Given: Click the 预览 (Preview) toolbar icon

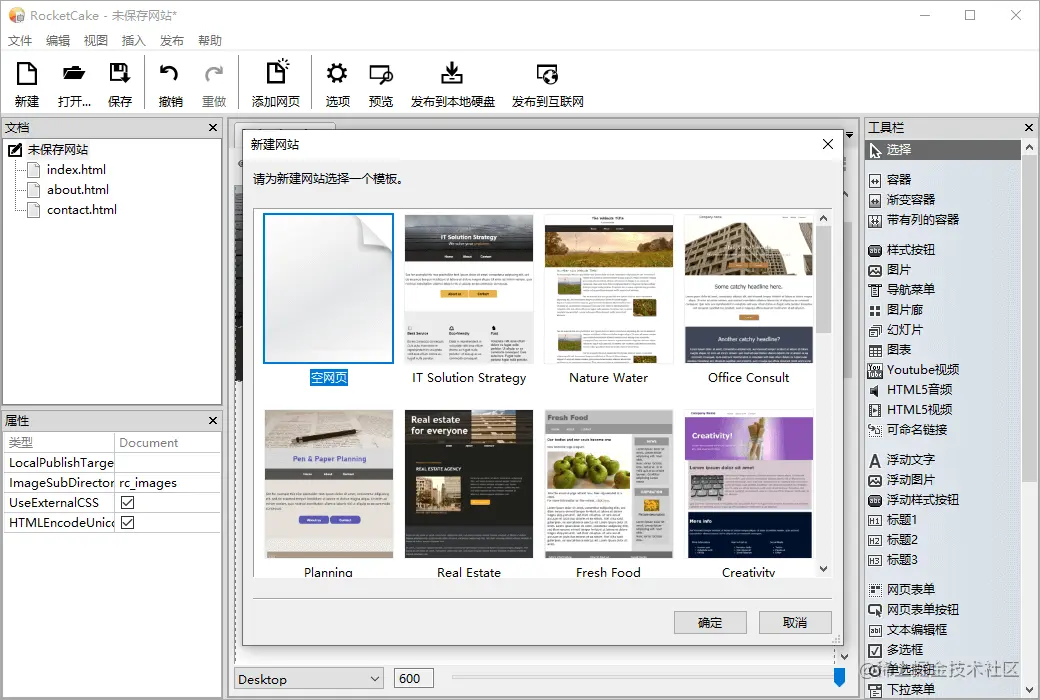Looking at the screenshot, I should (x=381, y=84).
